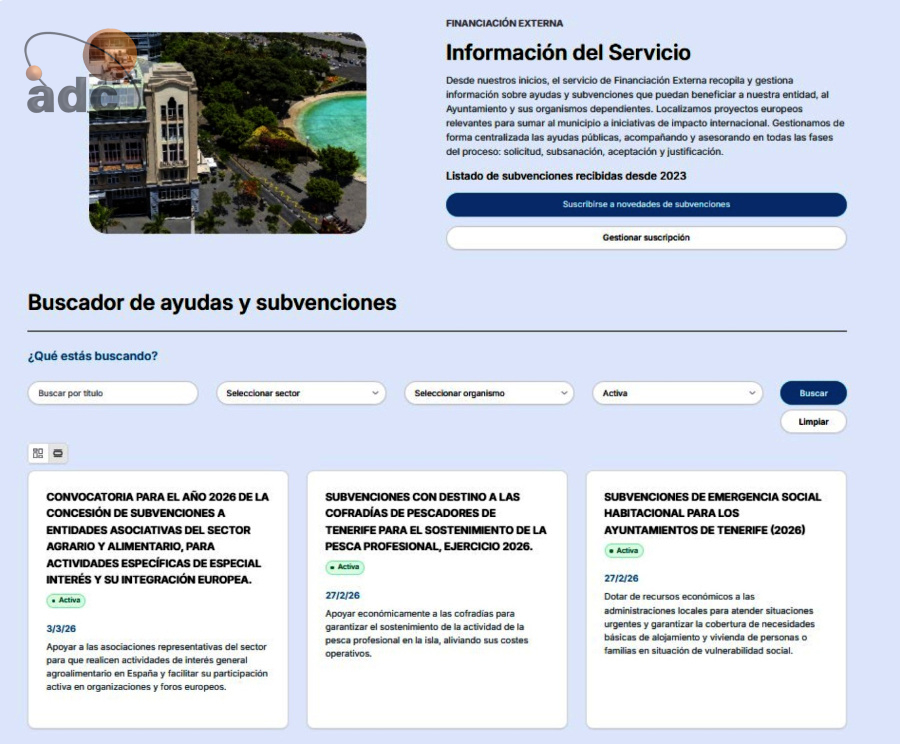Viewport: 900px width, 744px height.
Task: Click the "Gestionar suscripción" button
Action: coord(646,238)
